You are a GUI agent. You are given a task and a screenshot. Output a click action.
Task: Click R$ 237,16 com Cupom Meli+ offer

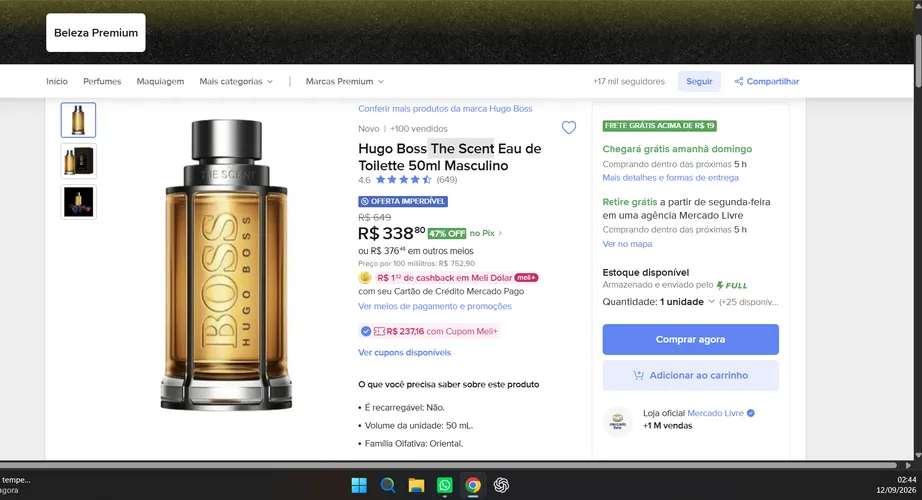430,331
